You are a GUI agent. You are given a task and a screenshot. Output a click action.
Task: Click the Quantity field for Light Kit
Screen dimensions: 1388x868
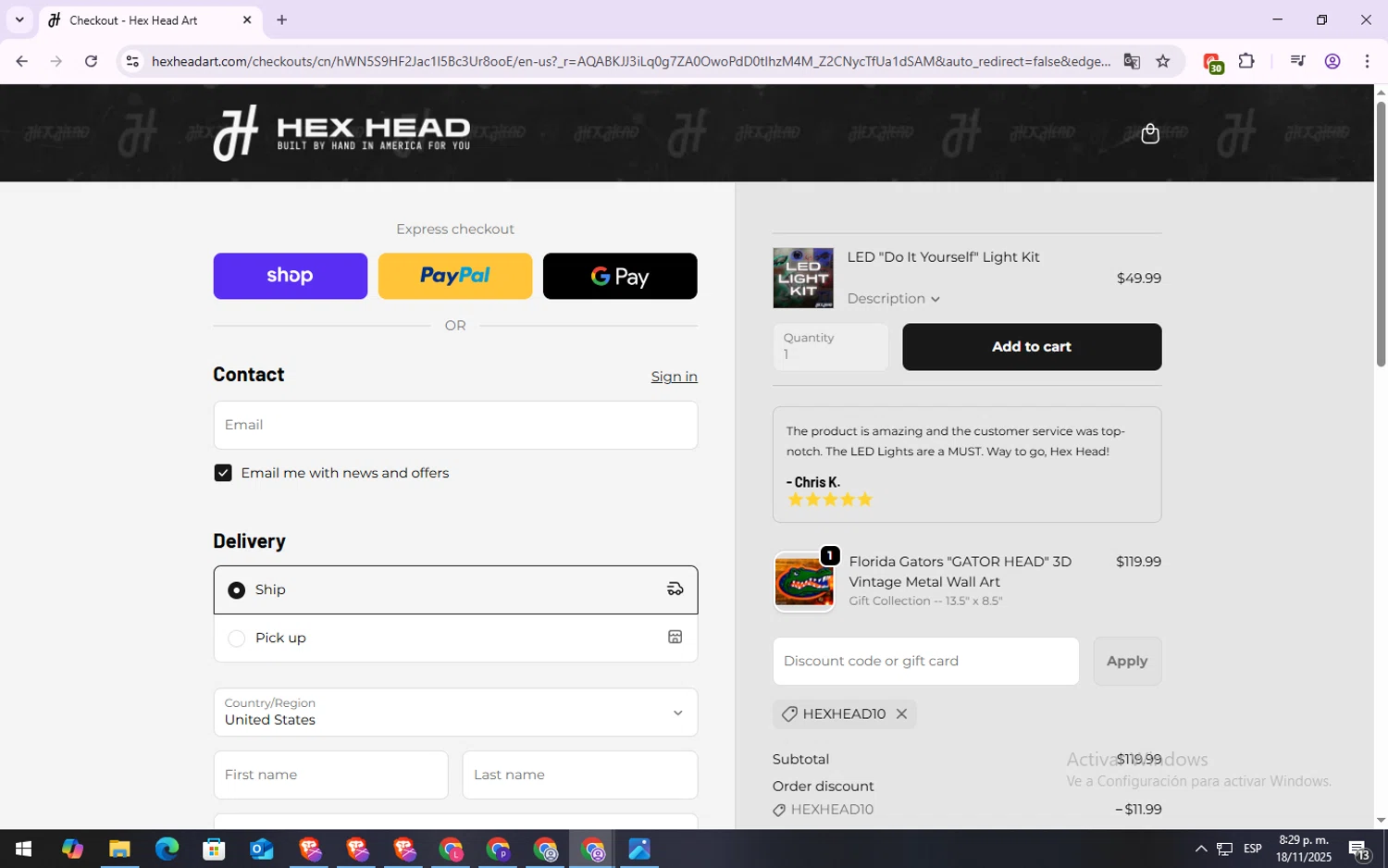(830, 347)
